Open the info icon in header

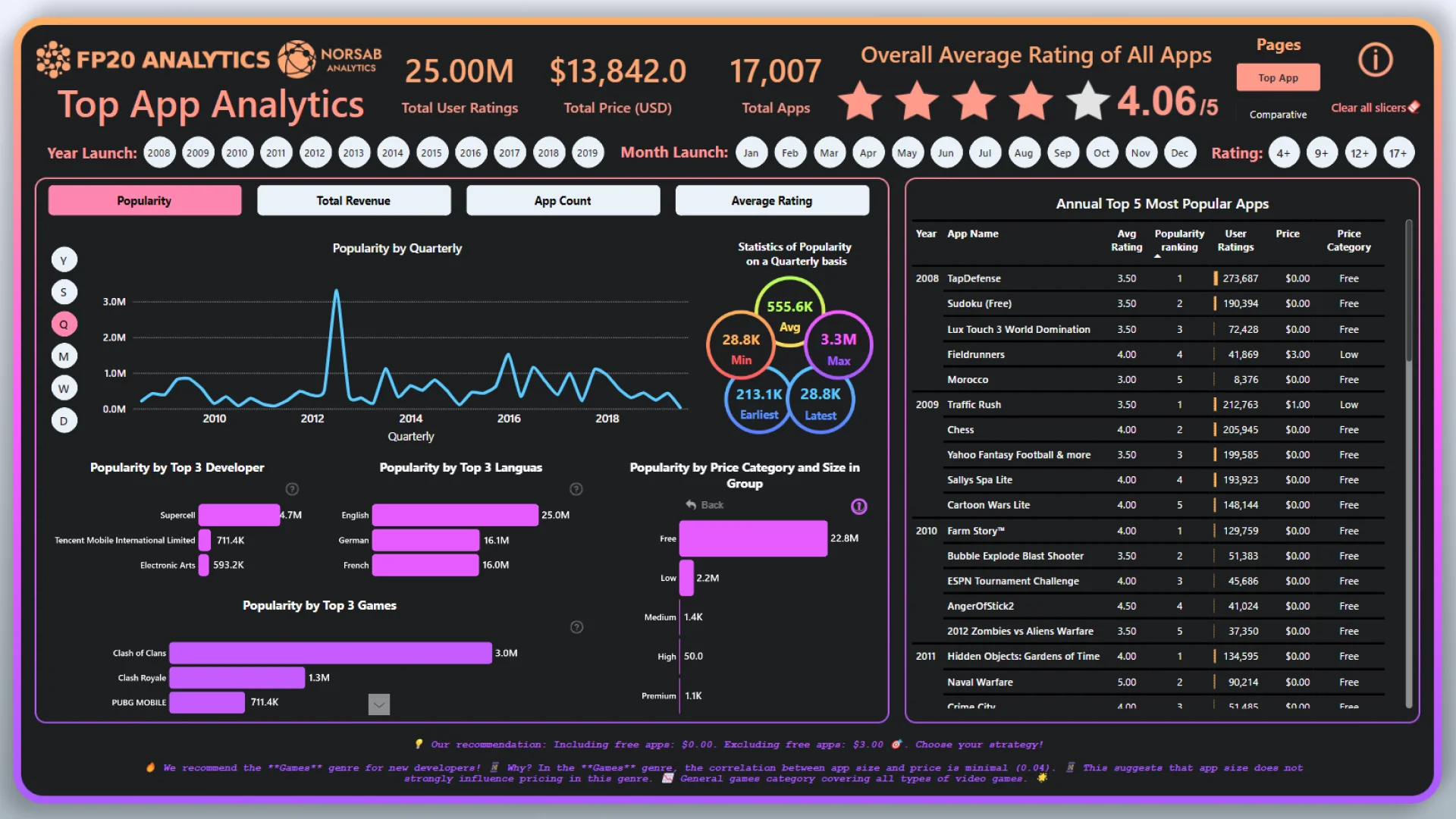[1375, 59]
